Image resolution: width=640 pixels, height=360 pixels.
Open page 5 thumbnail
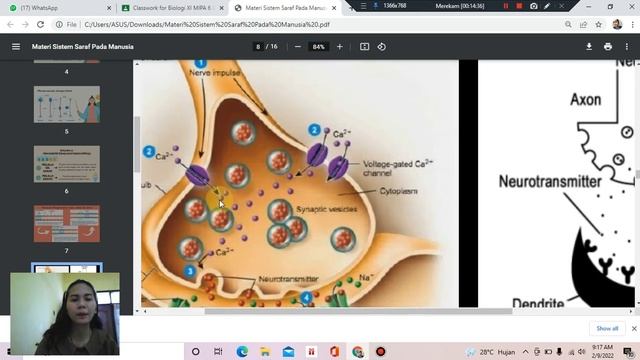point(67,104)
